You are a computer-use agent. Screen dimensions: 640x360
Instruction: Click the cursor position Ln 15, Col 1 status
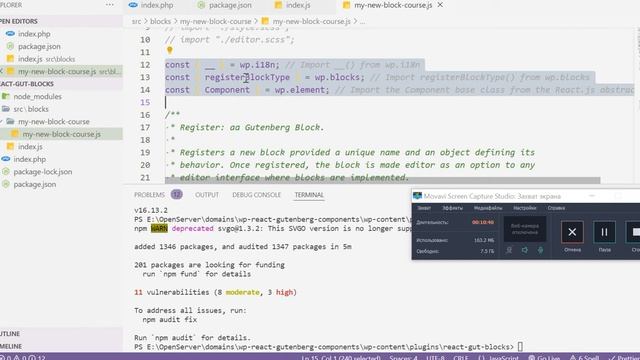pyautogui.click(x=341, y=358)
